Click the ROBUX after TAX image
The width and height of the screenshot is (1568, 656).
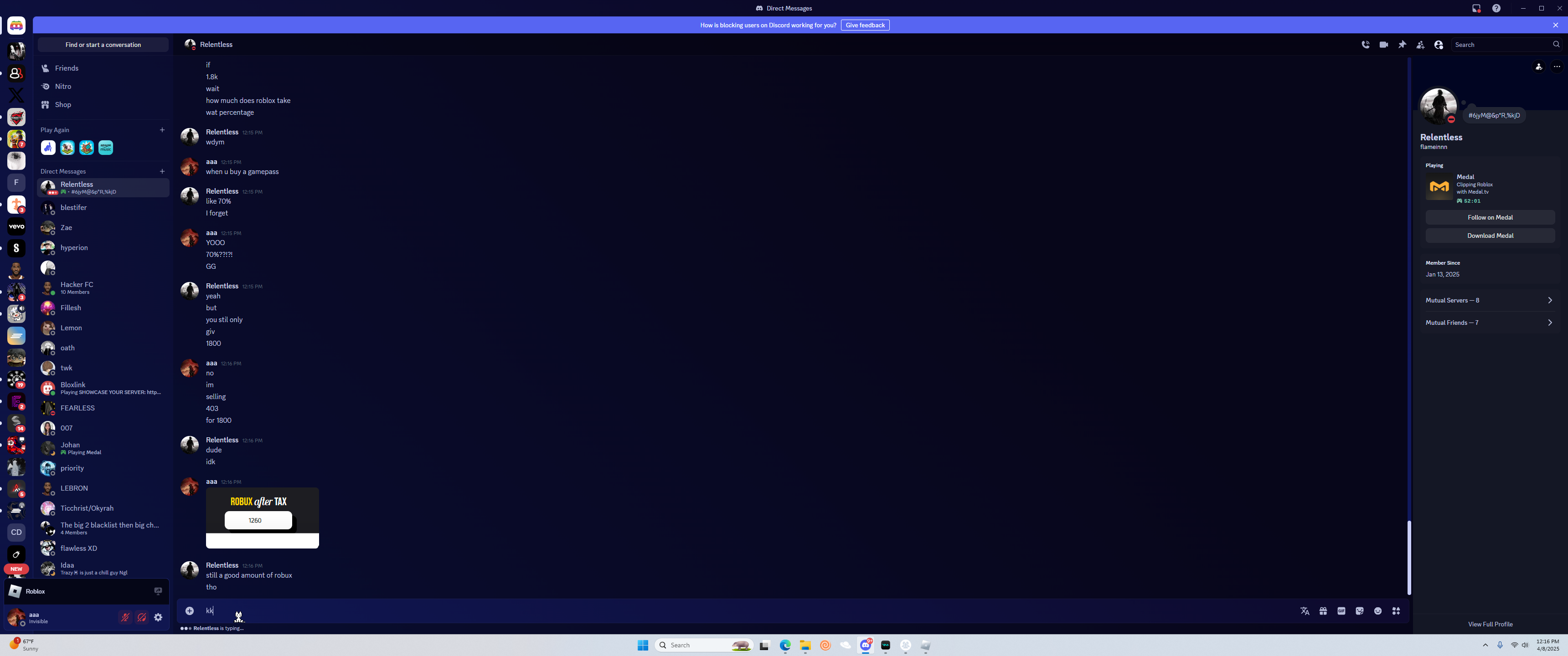(262, 517)
